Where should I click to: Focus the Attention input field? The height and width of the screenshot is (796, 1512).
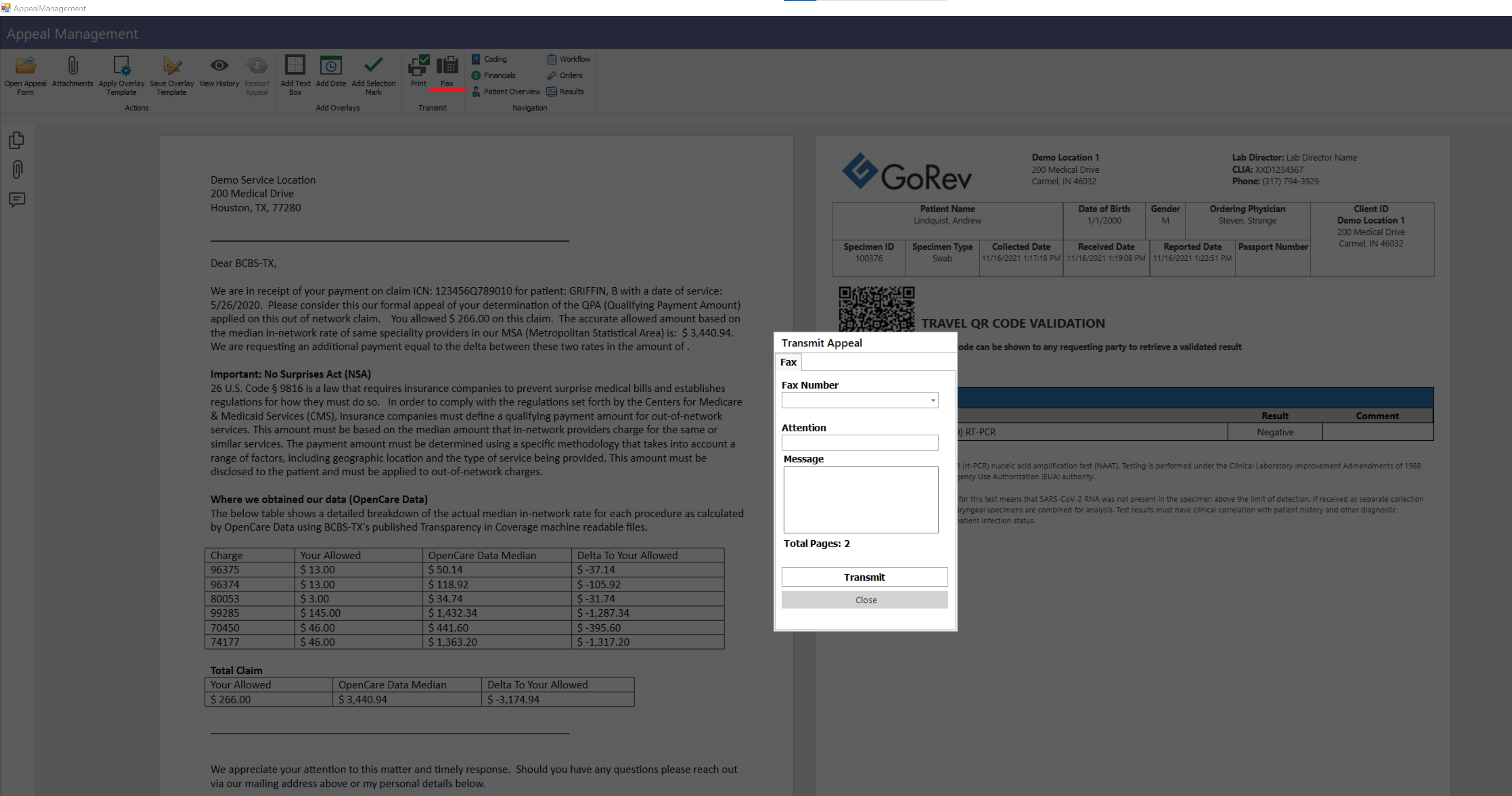click(x=859, y=442)
